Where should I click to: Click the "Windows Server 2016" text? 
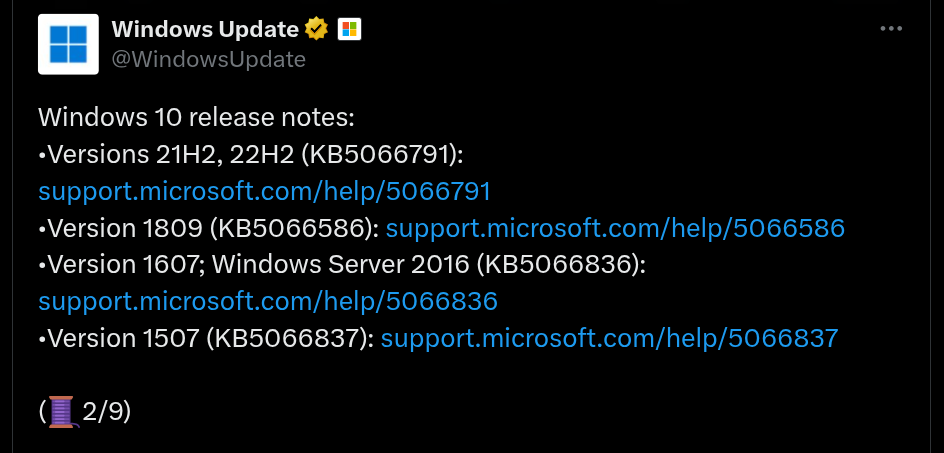pyautogui.click(x=340, y=265)
